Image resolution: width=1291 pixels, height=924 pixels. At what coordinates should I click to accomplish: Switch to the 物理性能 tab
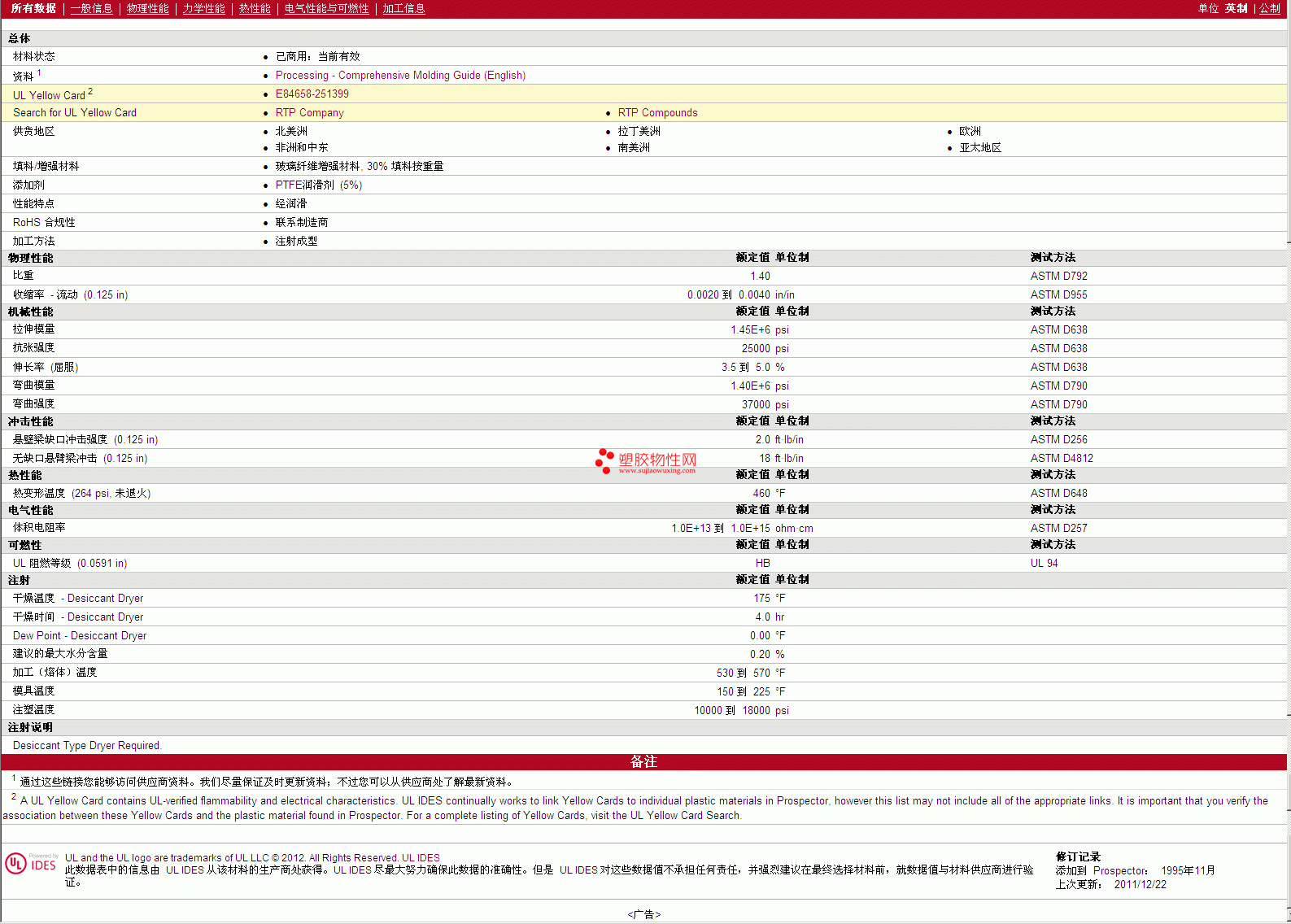point(147,8)
